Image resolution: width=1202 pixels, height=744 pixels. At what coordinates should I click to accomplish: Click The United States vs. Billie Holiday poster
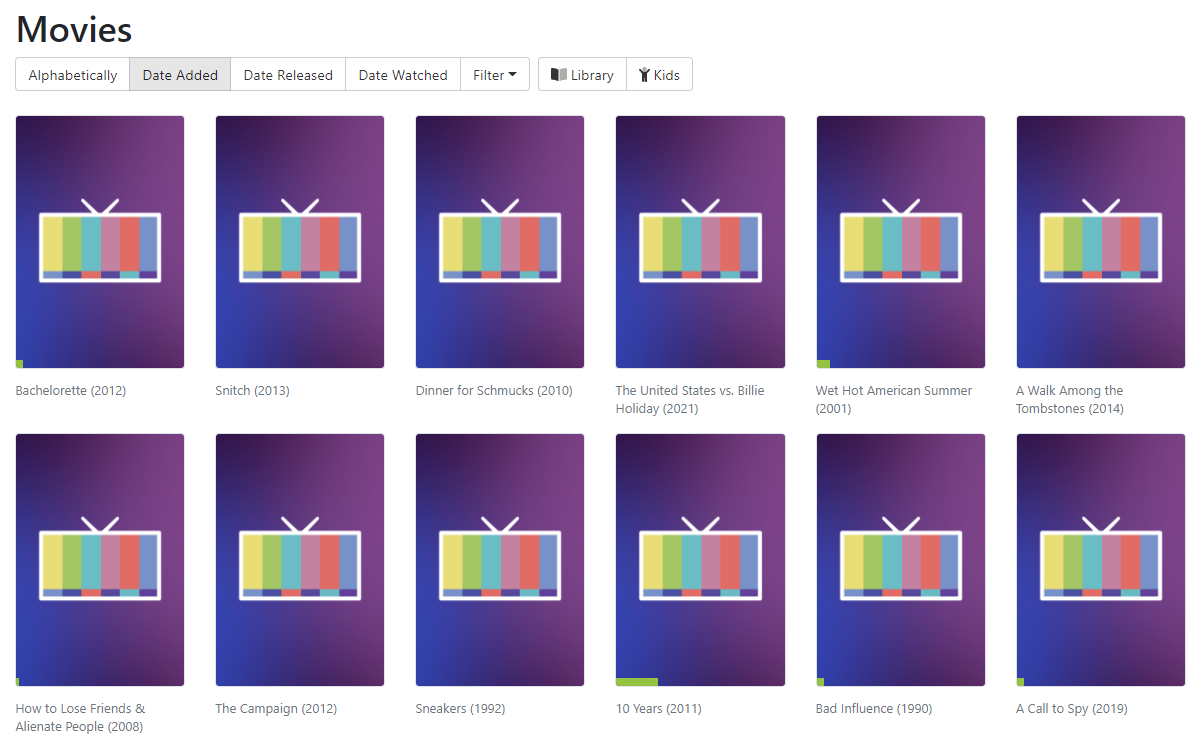(x=700, y=242)
